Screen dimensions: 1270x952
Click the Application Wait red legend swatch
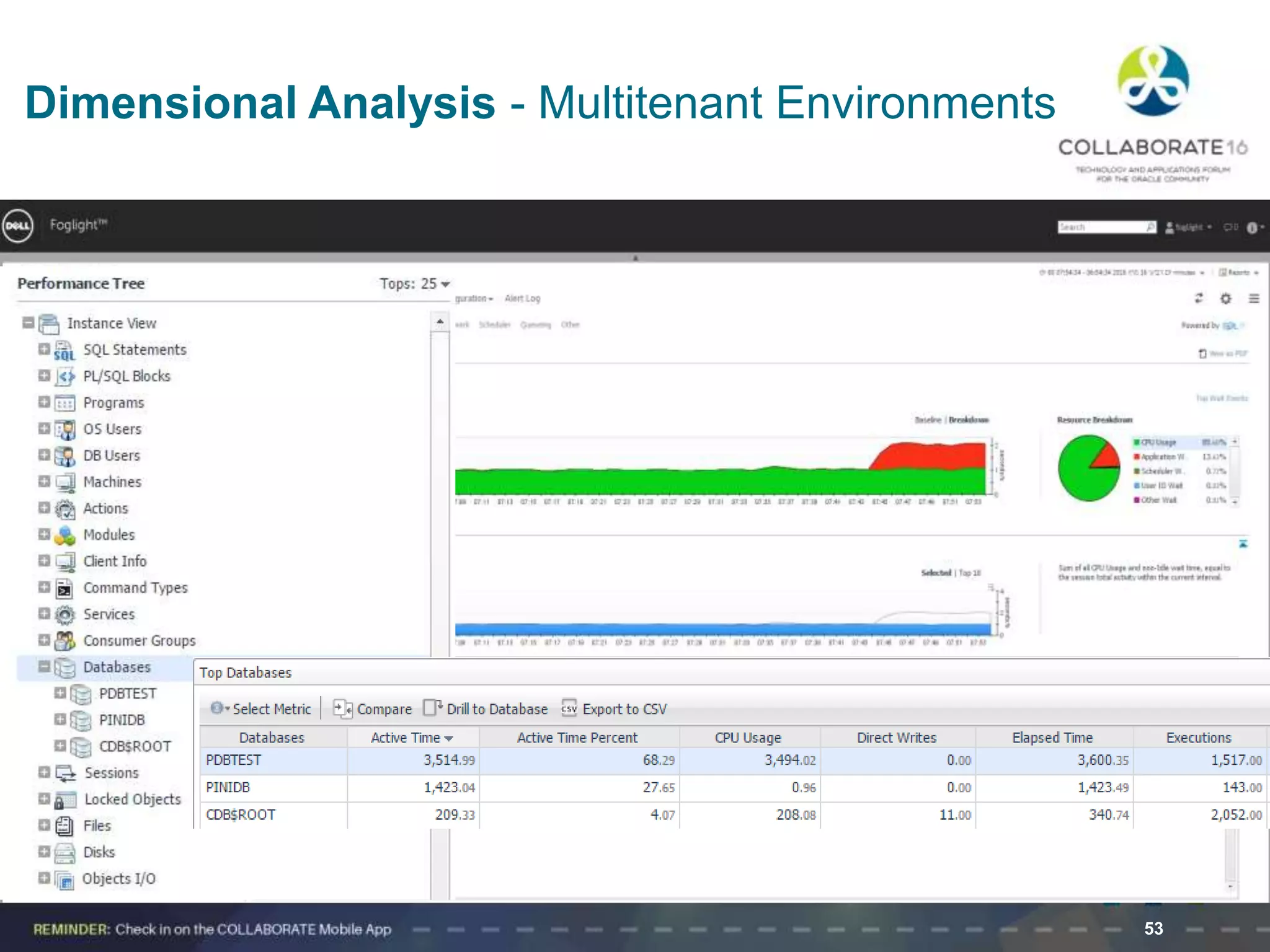1137,457
